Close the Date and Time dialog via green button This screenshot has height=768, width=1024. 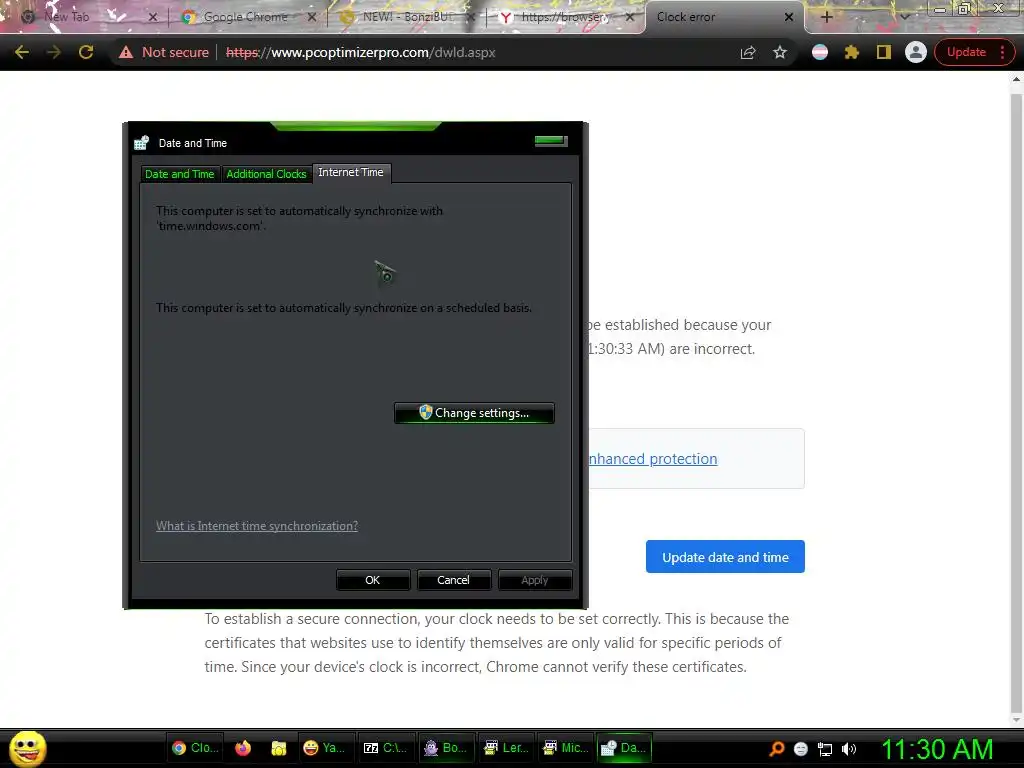pos(551,141)
